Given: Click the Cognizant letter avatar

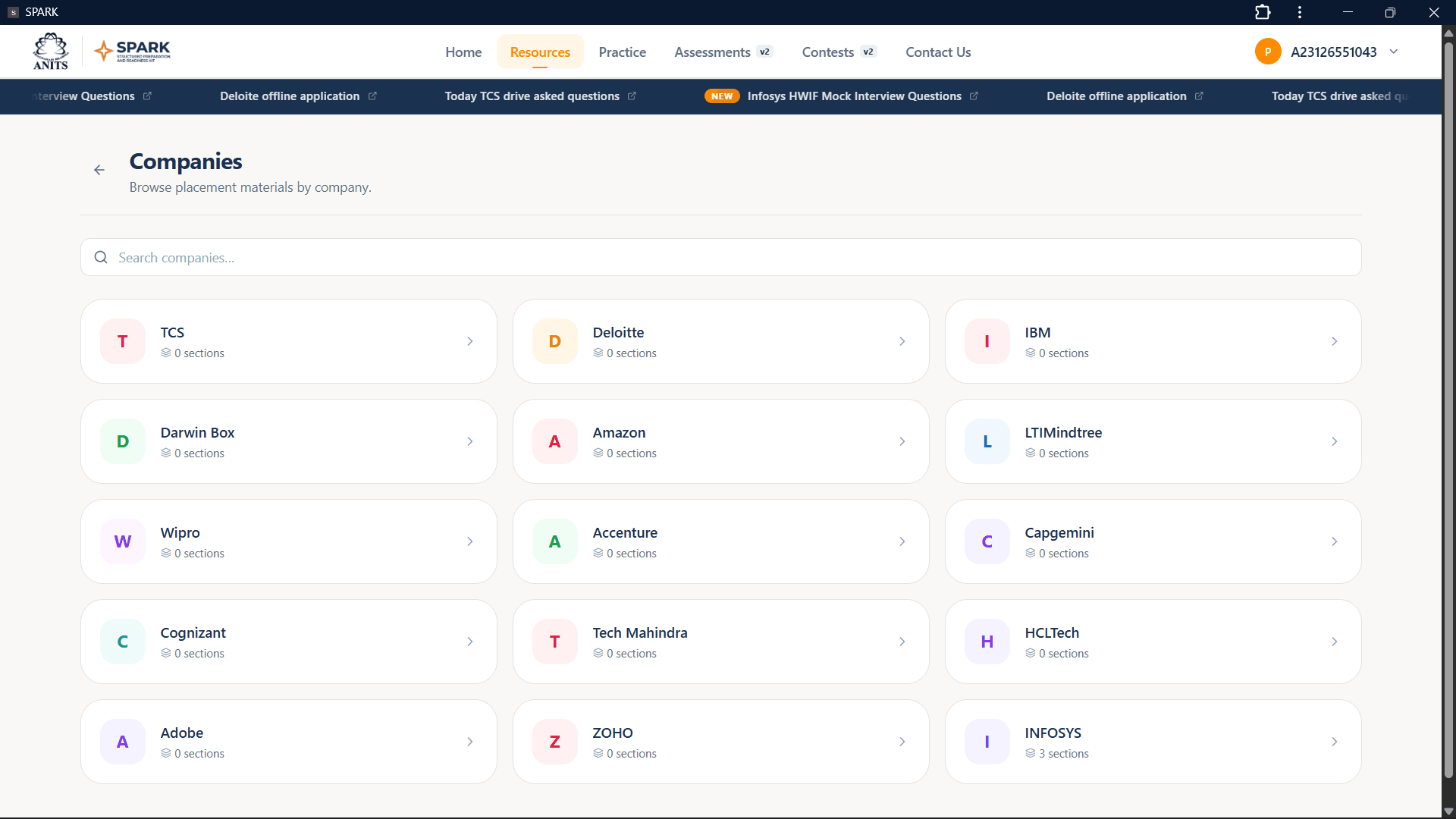Looking at the screenshot, I should click(123, 642).
